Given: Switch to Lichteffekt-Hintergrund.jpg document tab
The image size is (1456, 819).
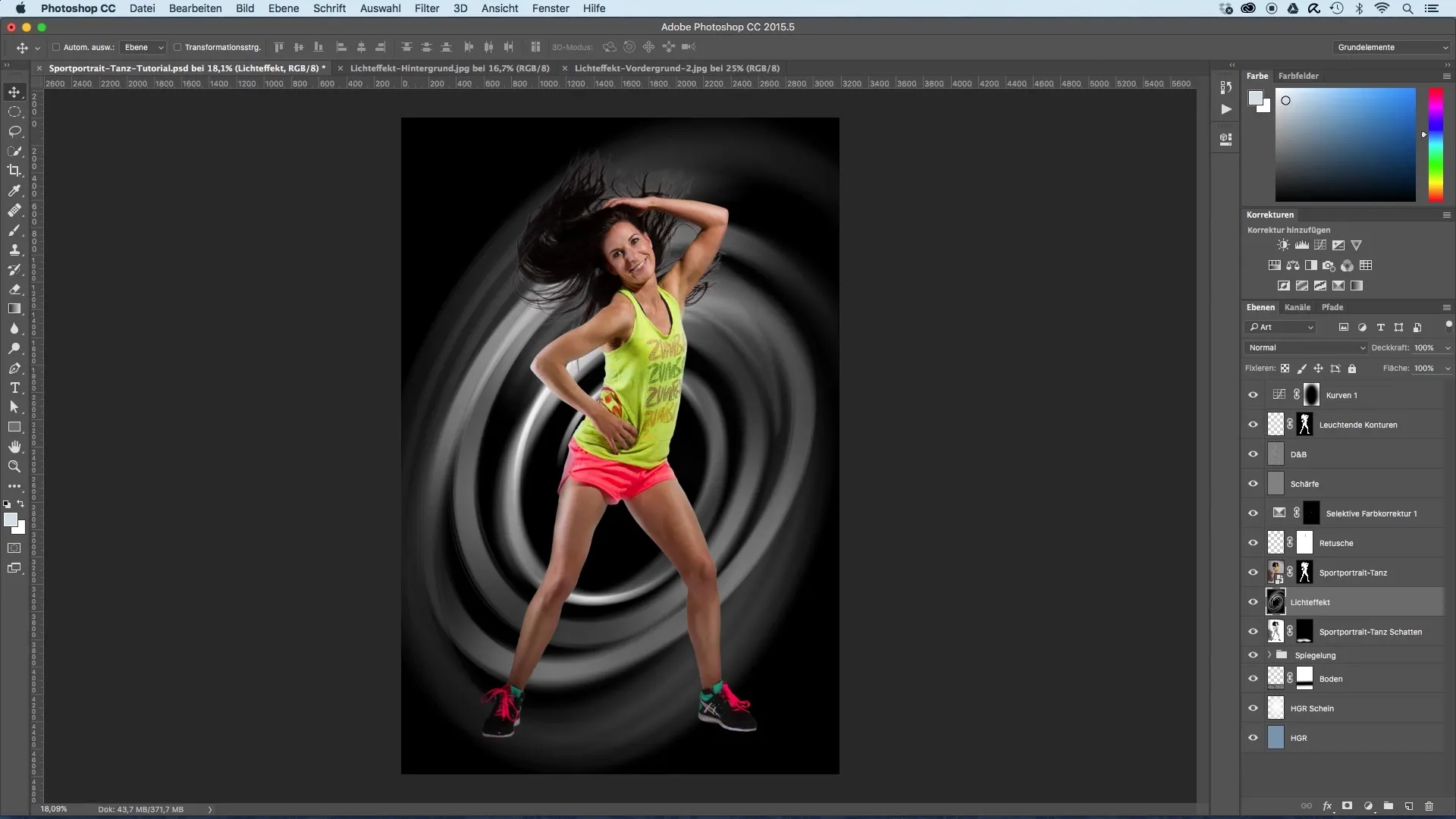Looking at the screenshot, I should pyautogui.click(x=450, y=68).
